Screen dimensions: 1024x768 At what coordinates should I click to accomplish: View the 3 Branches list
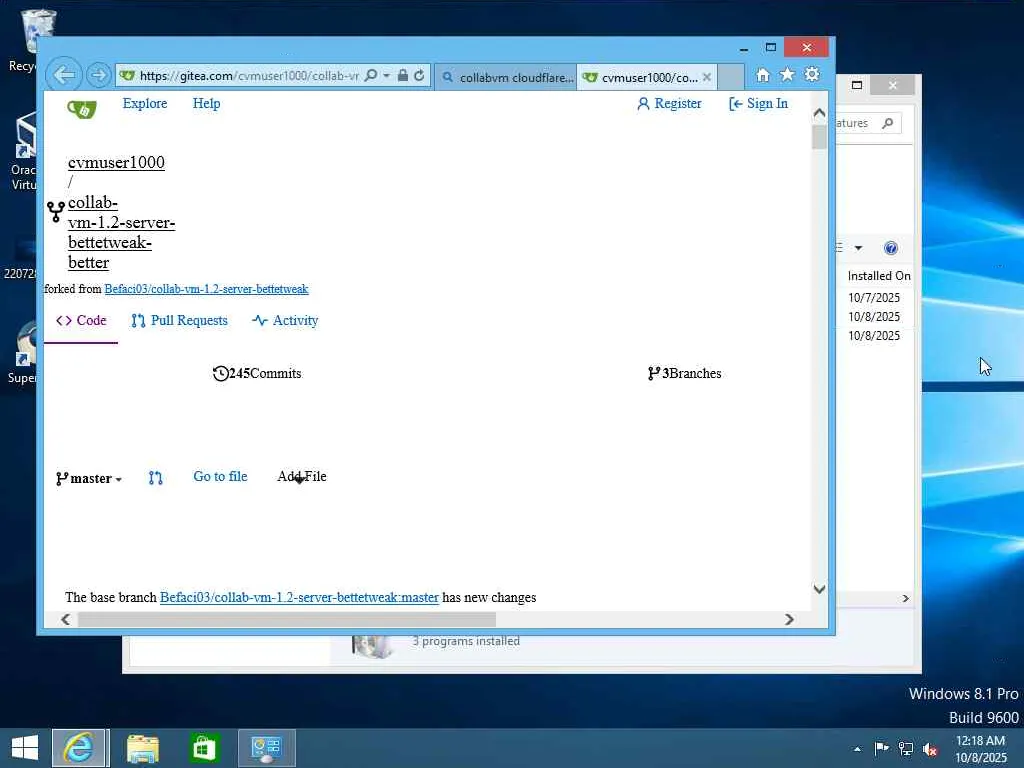(x=684, y=374)
